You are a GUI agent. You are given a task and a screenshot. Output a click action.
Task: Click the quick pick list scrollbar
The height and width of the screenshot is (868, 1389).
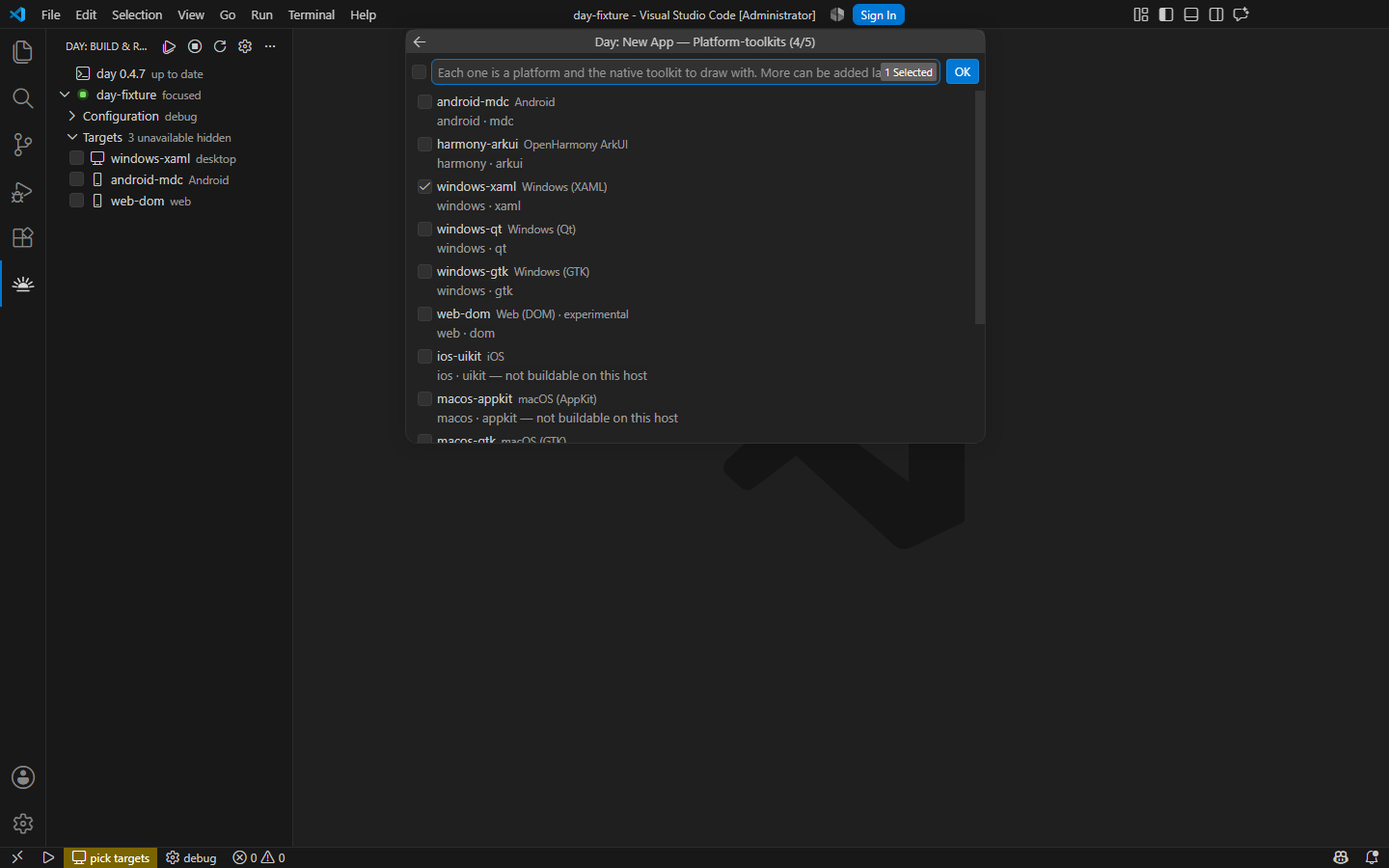980,207
